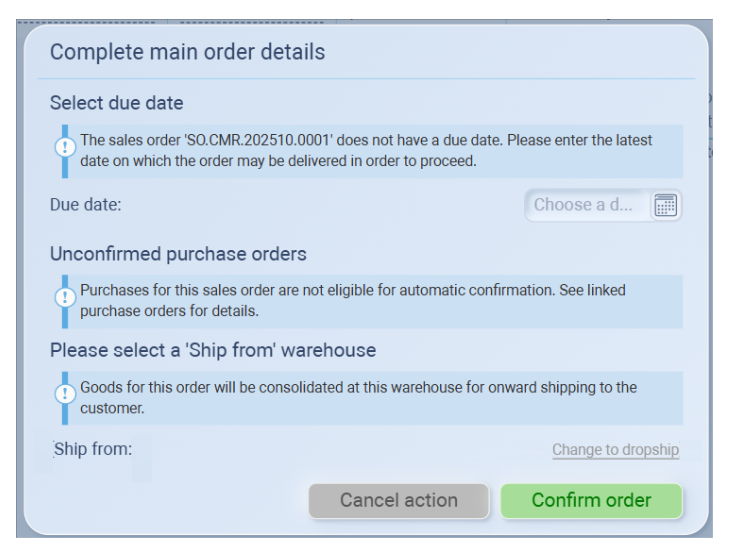The height and width of the screenshot is (552, 732).
Task: Click the 'Due date:' field label
Action: 85,205
